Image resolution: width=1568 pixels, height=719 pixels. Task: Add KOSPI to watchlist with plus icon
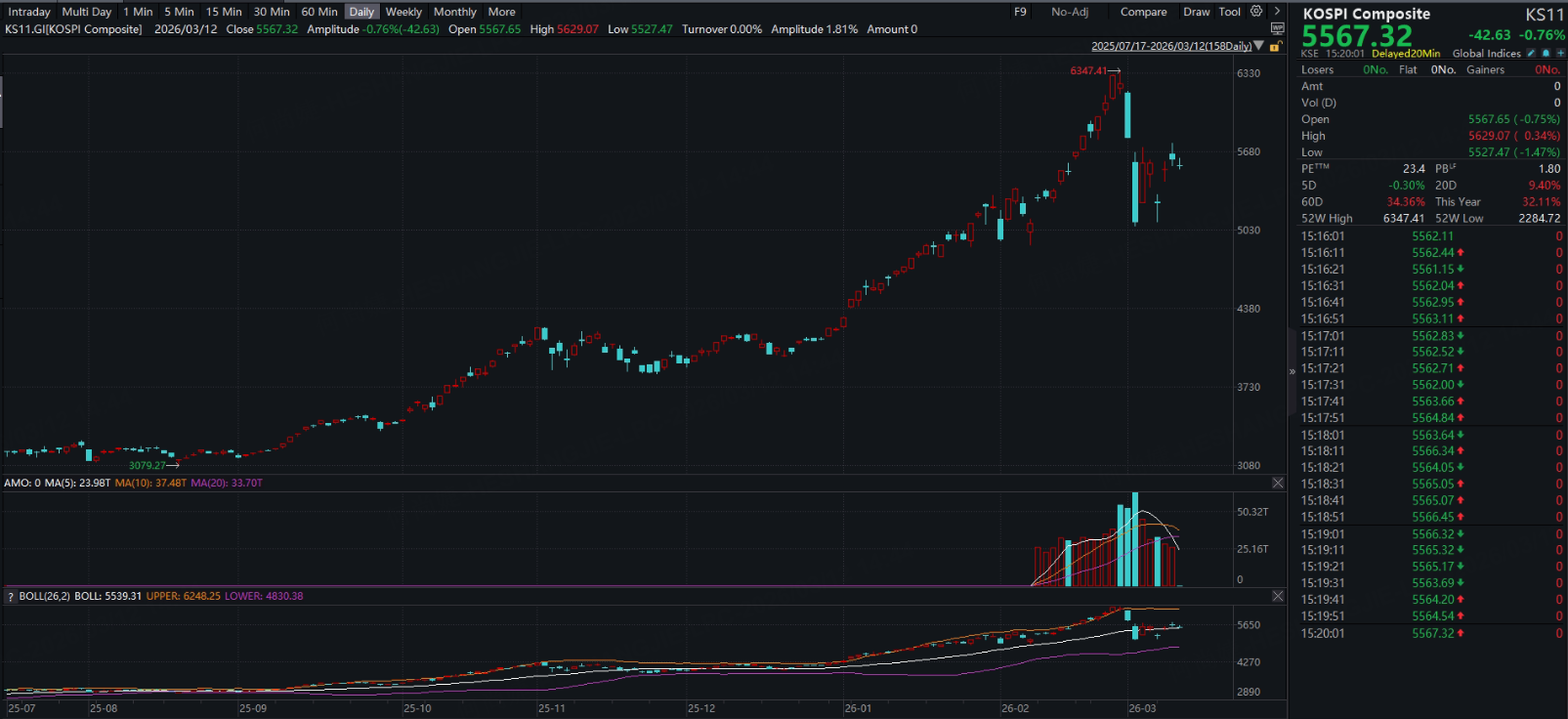coord(1560,54)
